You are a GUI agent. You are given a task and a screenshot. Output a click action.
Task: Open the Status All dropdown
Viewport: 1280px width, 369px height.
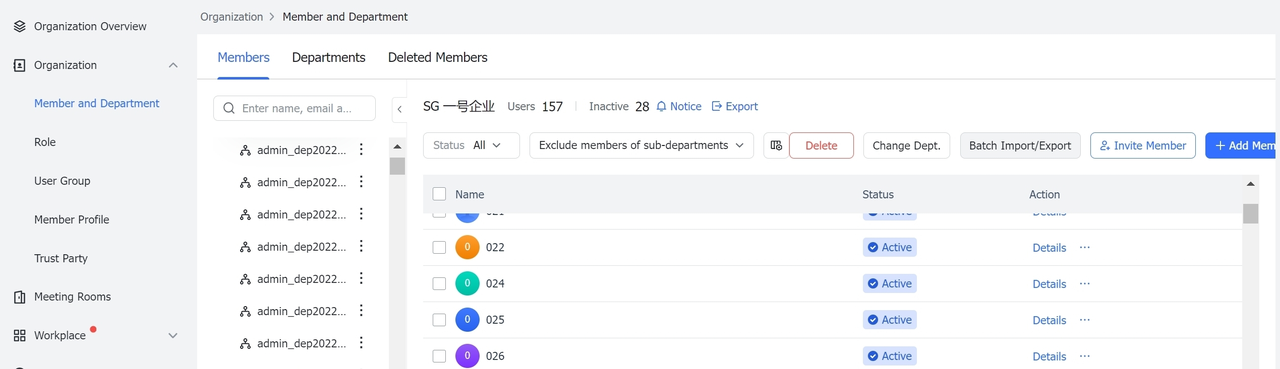[471, 145]
